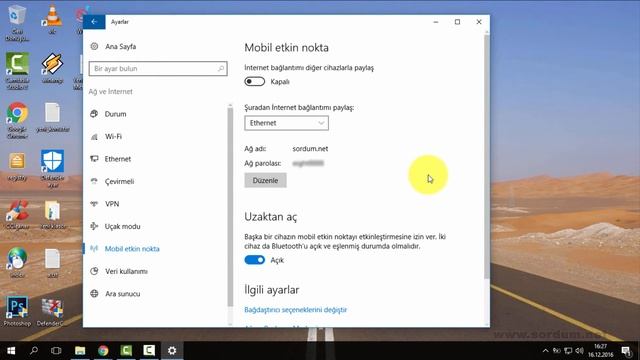Click the chart icon for Veri kullanımı
The image size is (640, 360).
click(x=94, y=271)
